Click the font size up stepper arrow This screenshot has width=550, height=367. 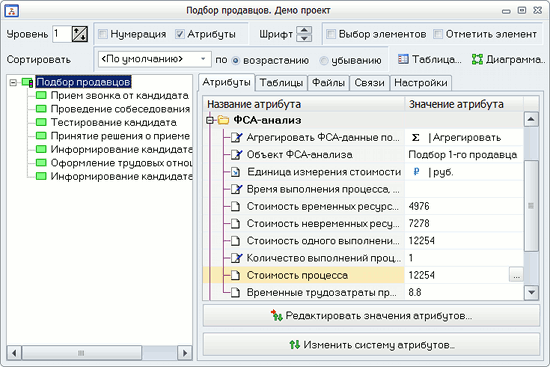(x=304, y=31)
